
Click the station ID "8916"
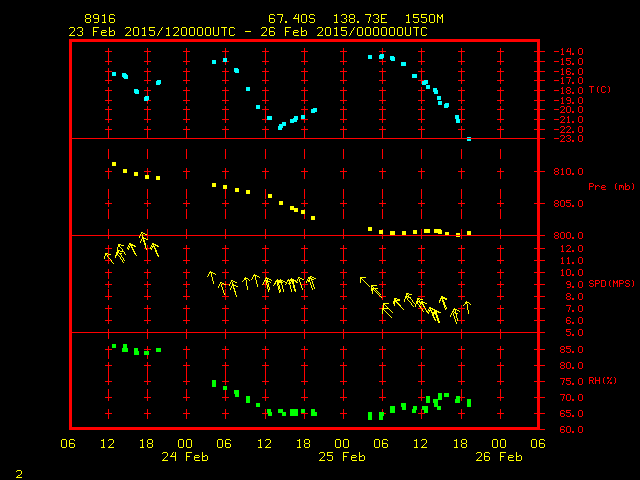100,19
